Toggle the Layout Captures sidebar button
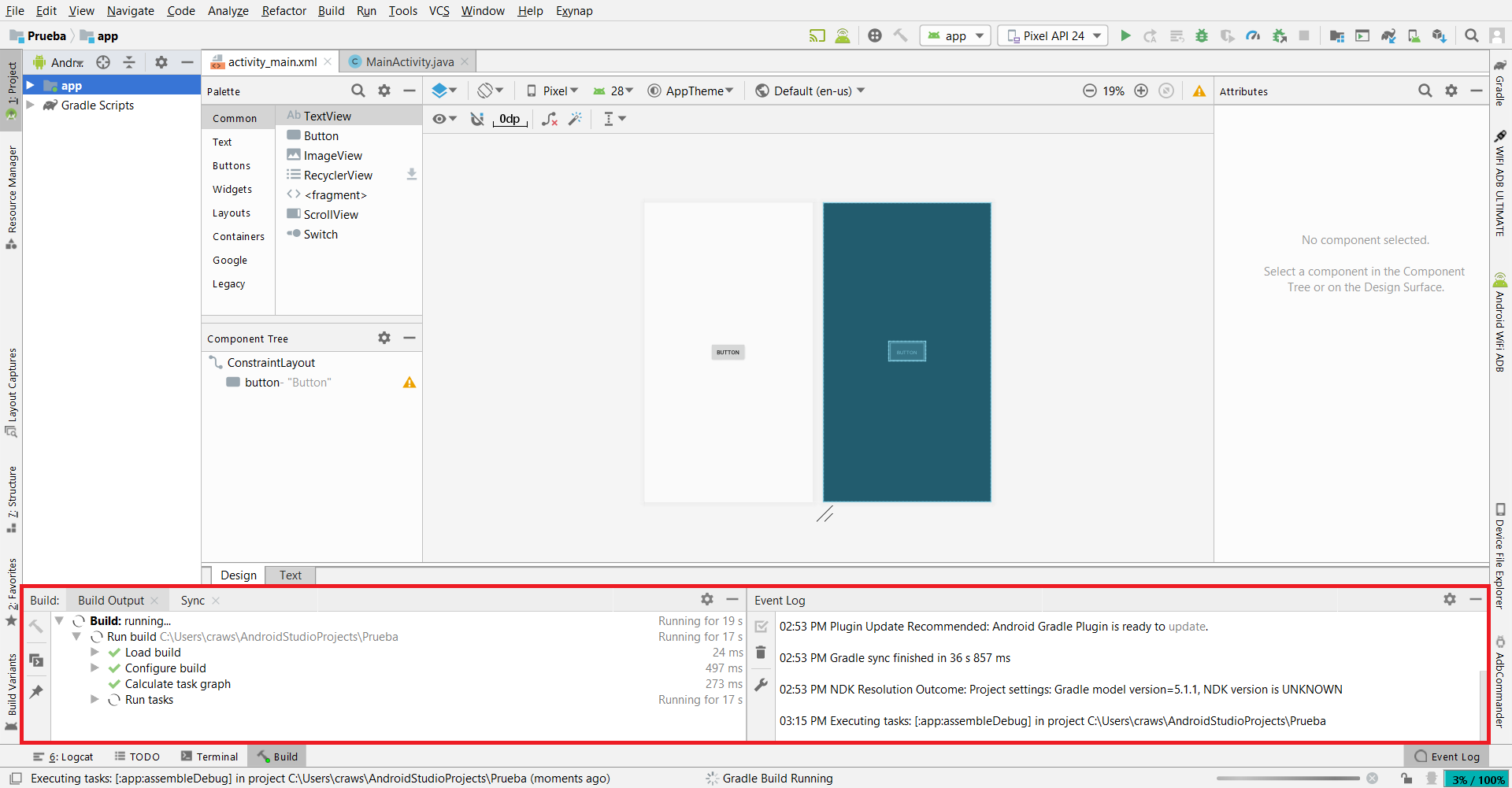Screen dimensions: 1512x788 tap(11, 392)
